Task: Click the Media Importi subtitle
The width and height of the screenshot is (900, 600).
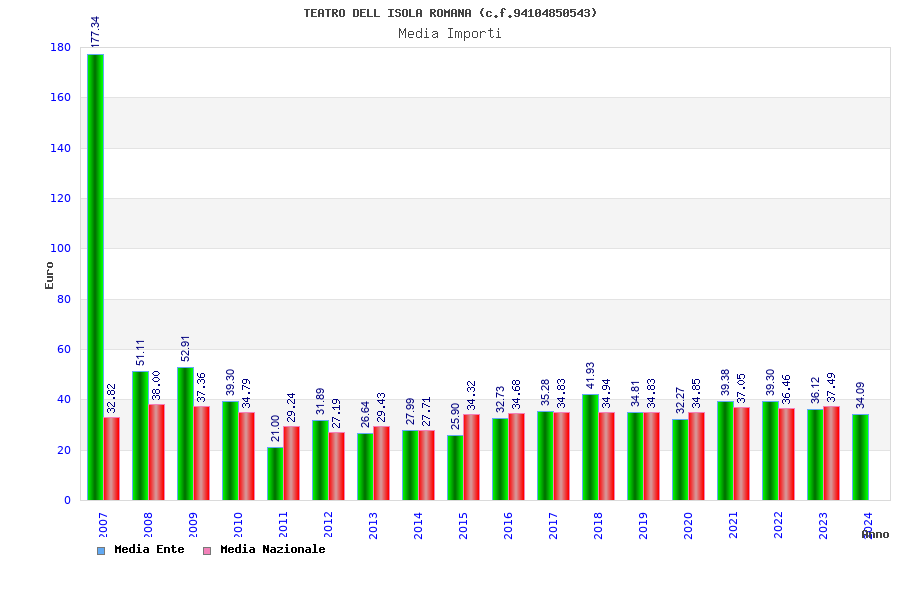Action: 450,33
